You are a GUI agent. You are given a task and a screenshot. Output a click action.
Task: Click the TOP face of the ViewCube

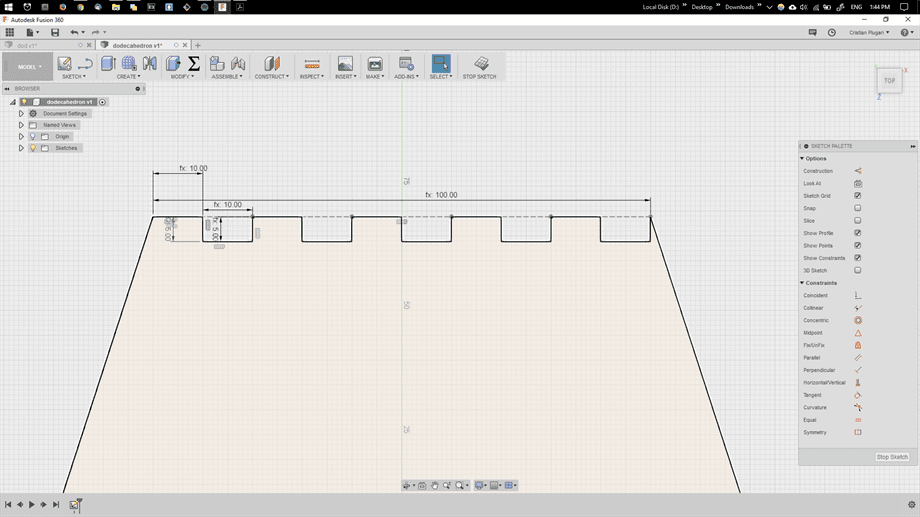coord(889,80)
